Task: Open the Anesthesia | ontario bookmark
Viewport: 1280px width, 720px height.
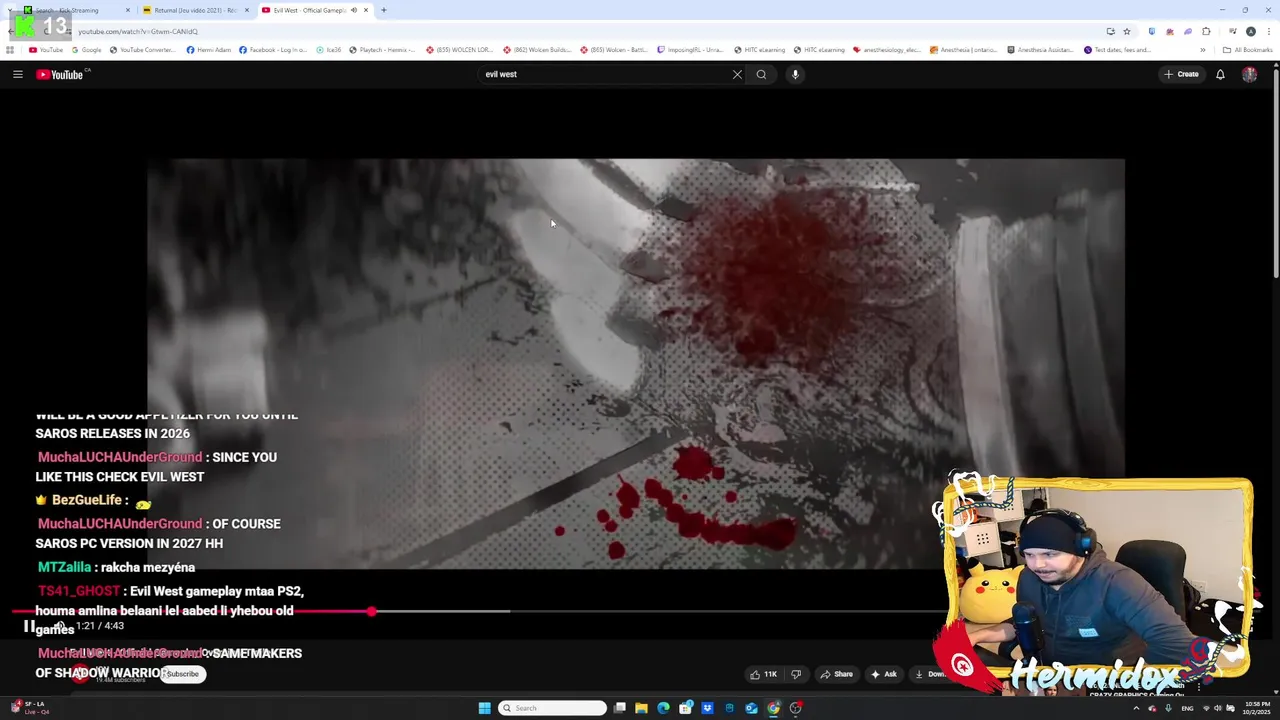Action: pos(965,50)
